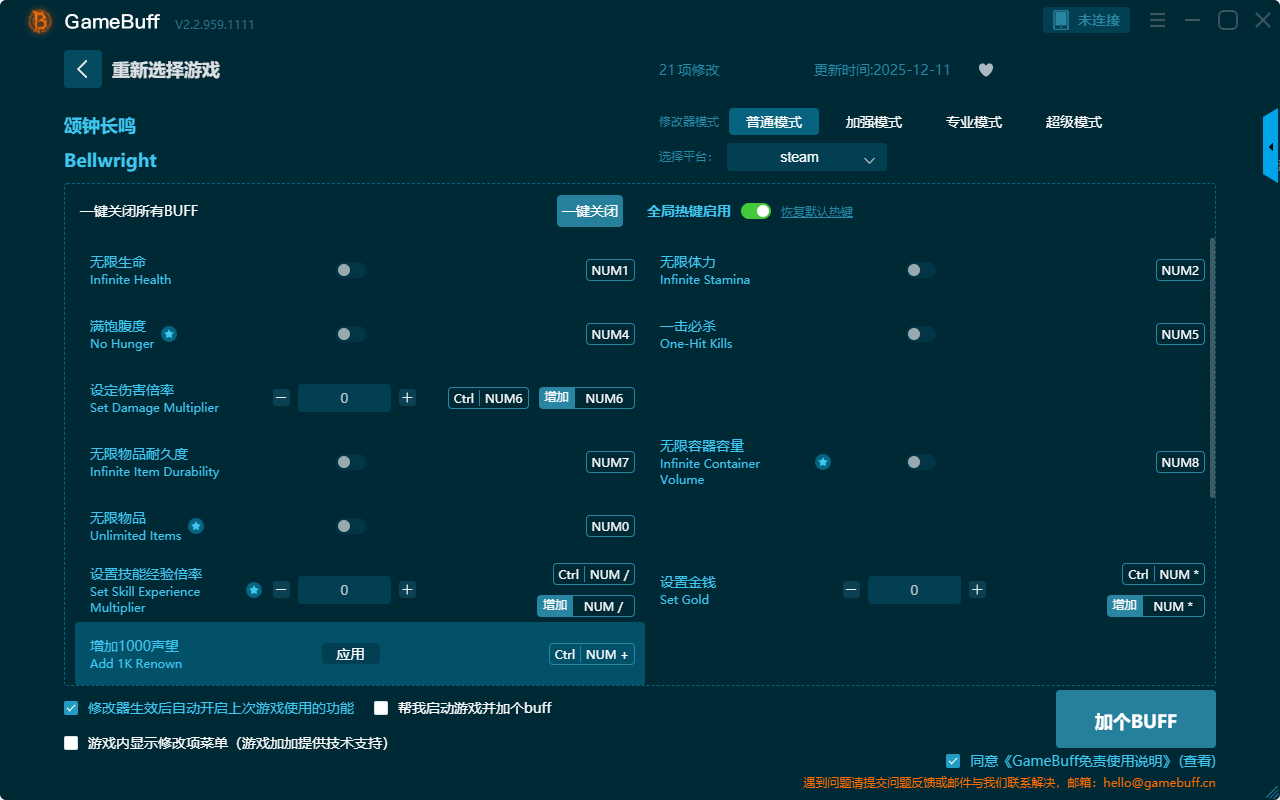This screenshot has width=1280, height=800.
Task: Increase Set Damage Multiplier with plus button
Action: click(407, 398)
